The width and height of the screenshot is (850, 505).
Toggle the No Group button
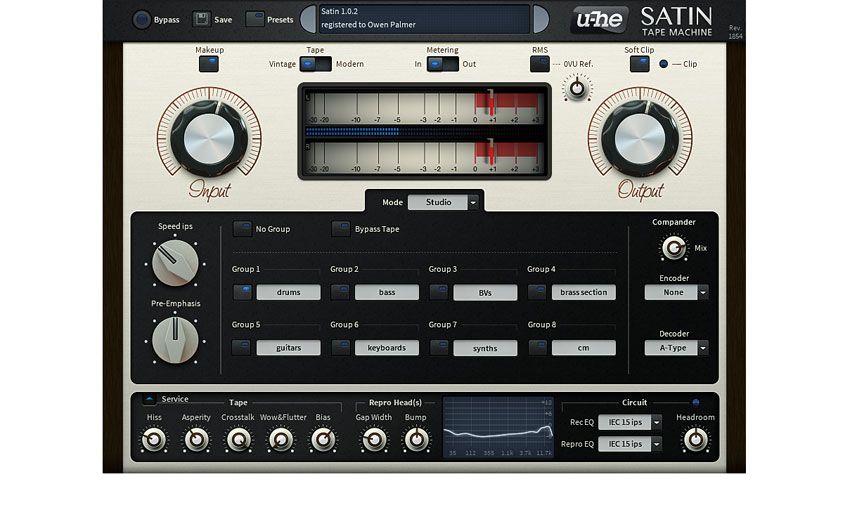point(242,229)
